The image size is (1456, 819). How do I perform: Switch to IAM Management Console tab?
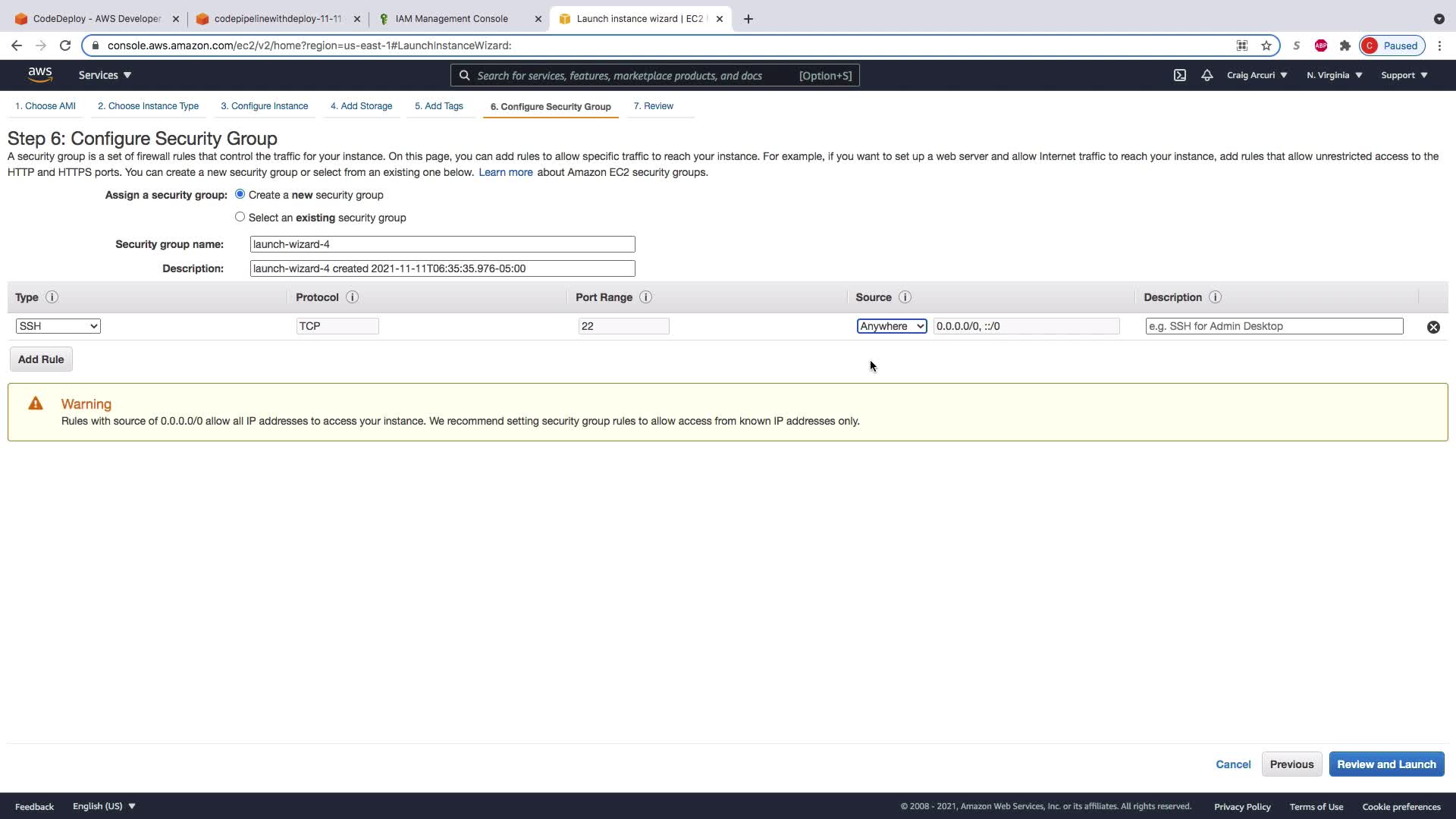point(452,19)
